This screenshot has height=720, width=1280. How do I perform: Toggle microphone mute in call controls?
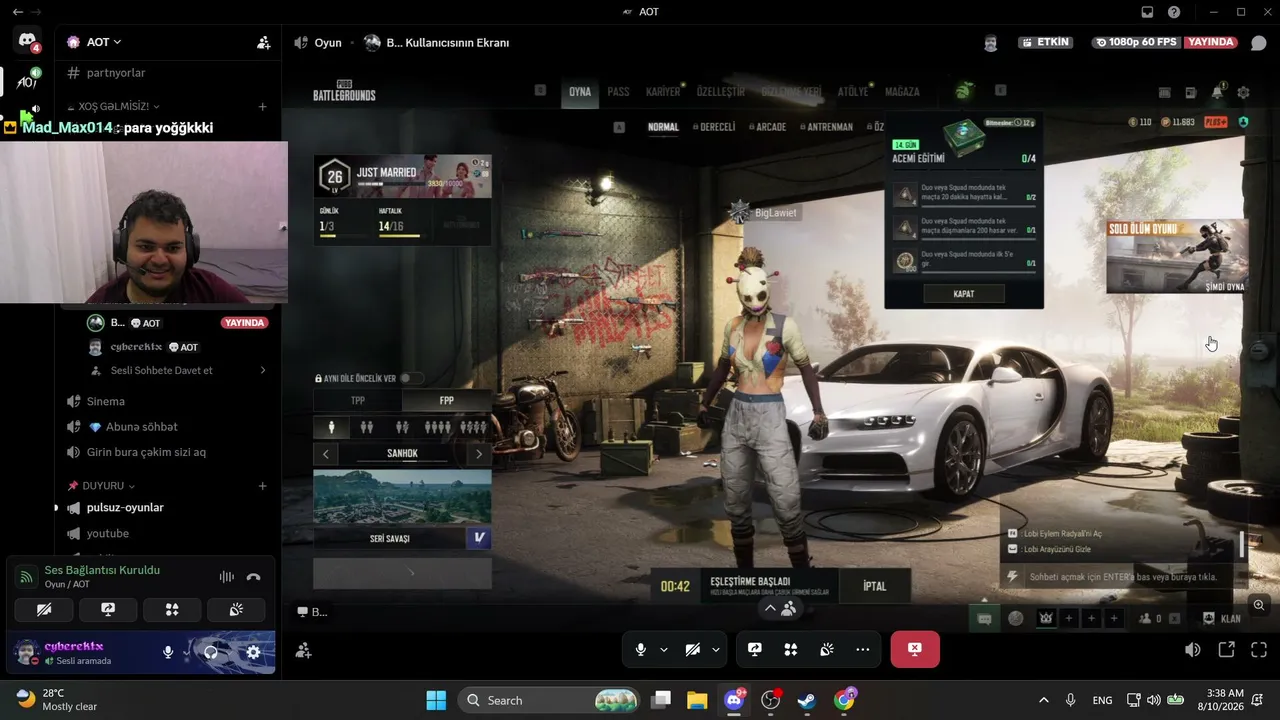pos(640,649)
